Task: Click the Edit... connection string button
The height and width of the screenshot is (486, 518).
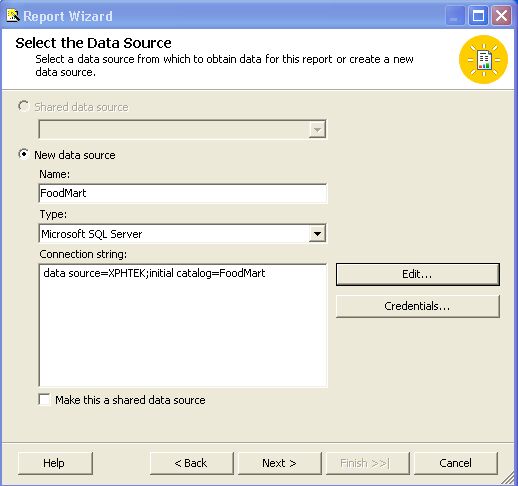Action: pyautogui.click(x=418, y=274)
